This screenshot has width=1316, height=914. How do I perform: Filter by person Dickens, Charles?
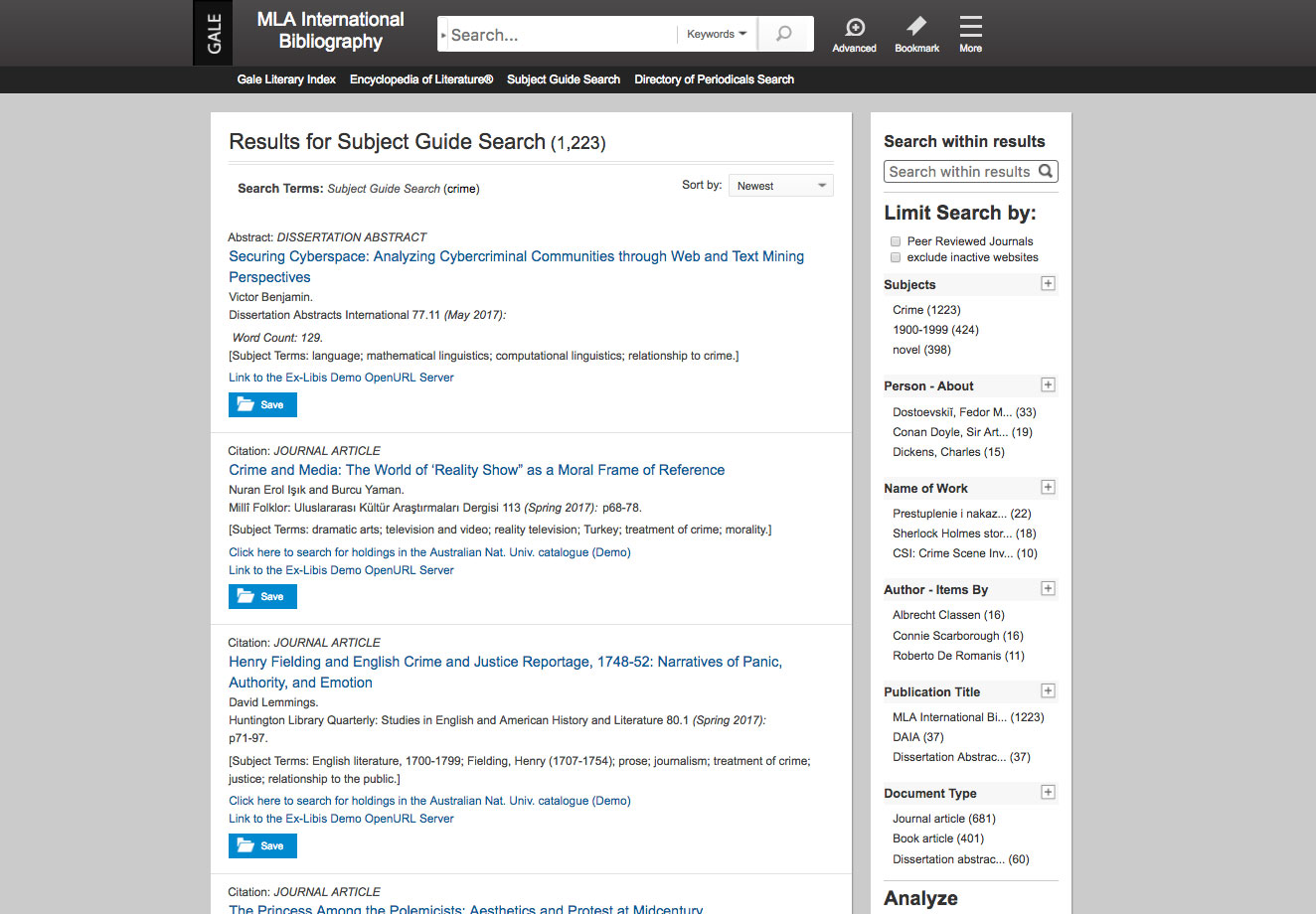pos(948,452)
